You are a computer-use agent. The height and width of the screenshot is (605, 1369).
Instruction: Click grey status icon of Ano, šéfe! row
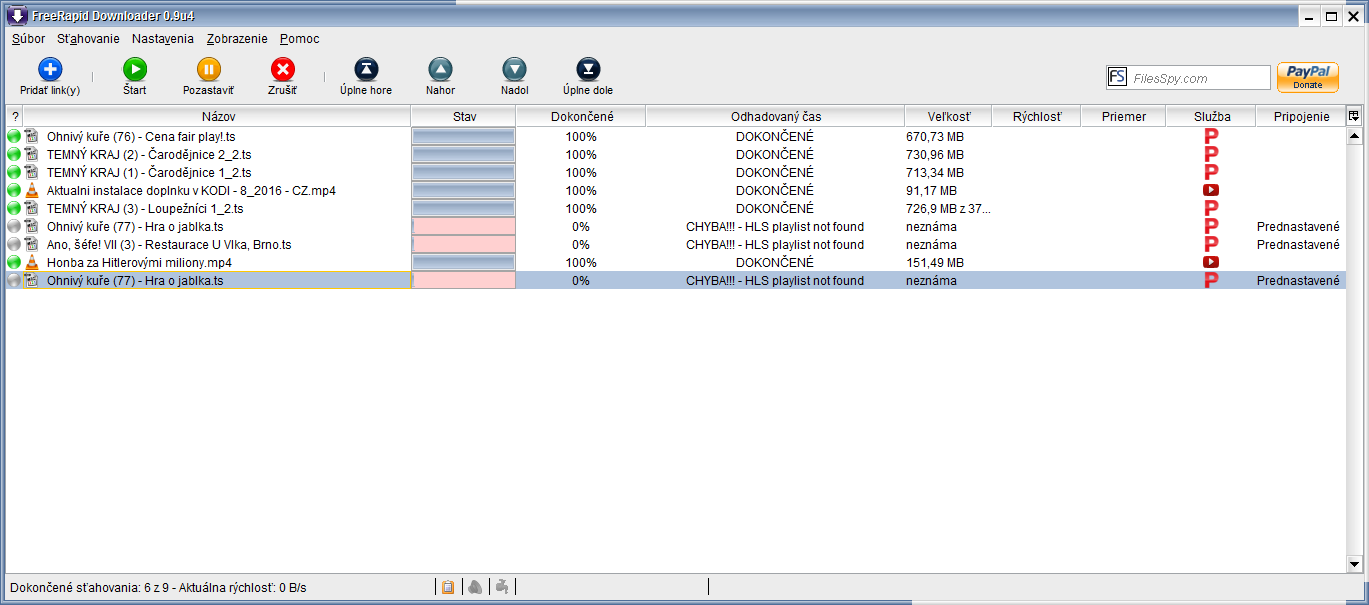(x=14, y=244)
